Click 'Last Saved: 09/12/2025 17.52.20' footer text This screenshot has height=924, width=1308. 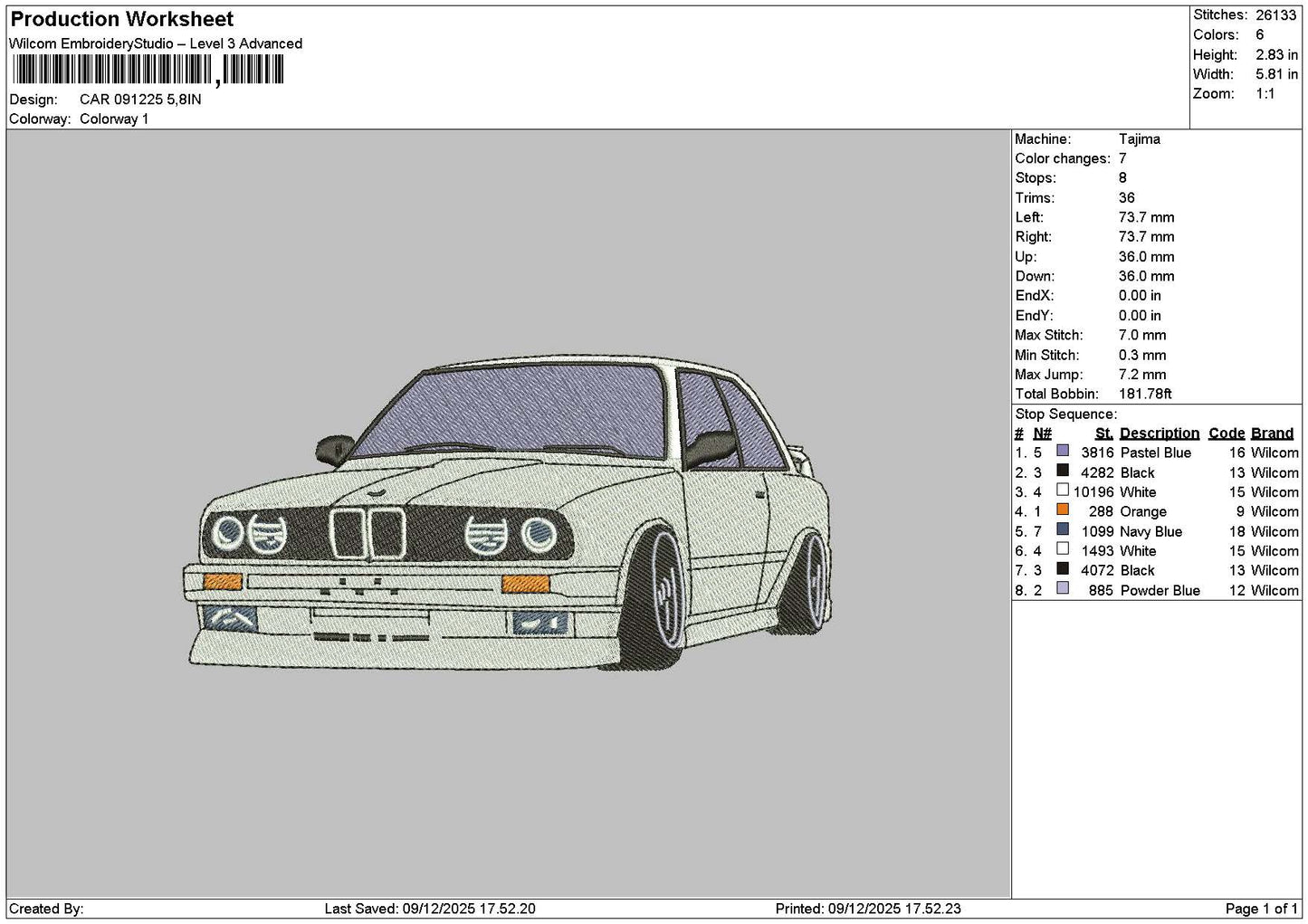(x=430, y=910)
